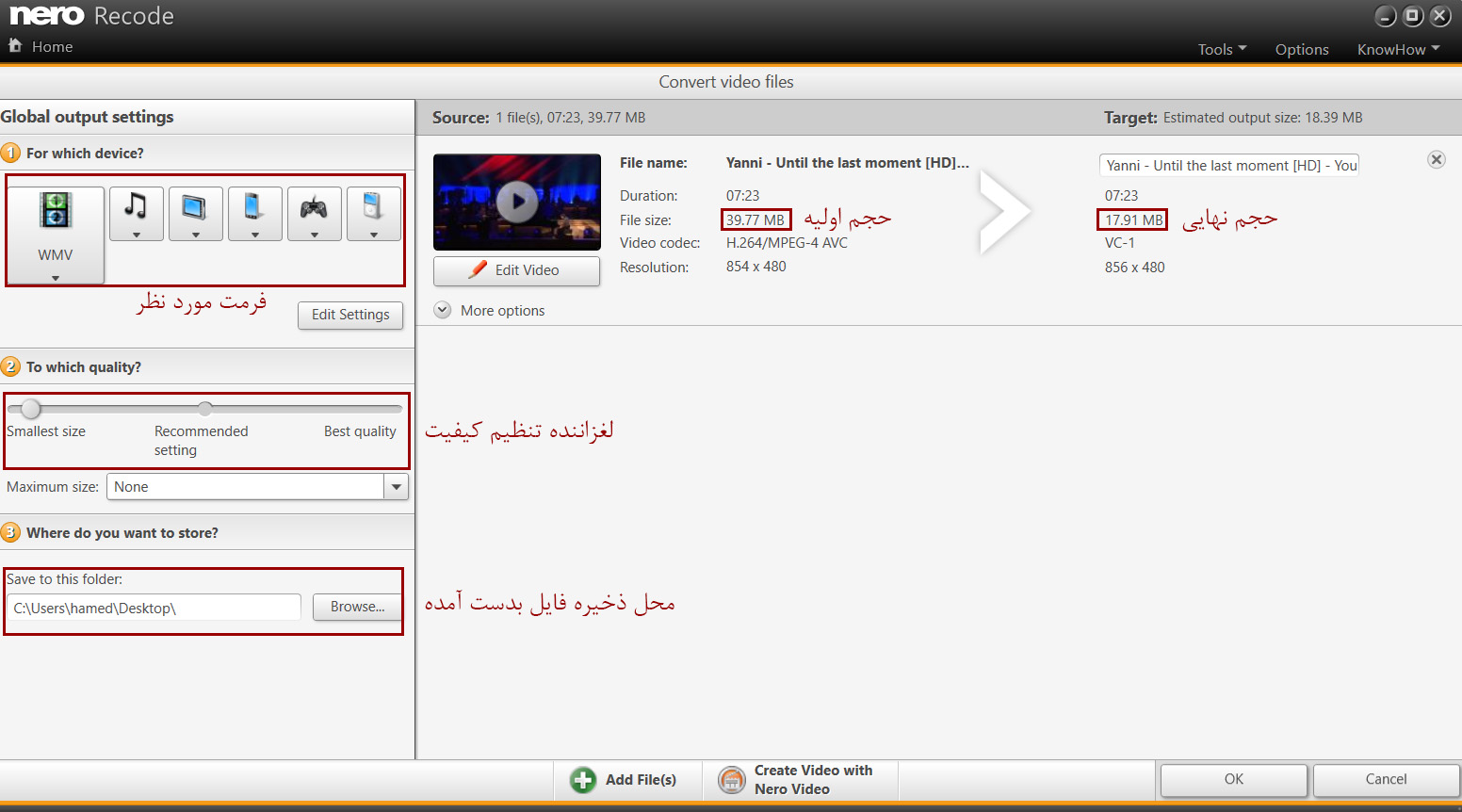
Task: Click the Add File(s) label
Action: [x=641, y=780]
